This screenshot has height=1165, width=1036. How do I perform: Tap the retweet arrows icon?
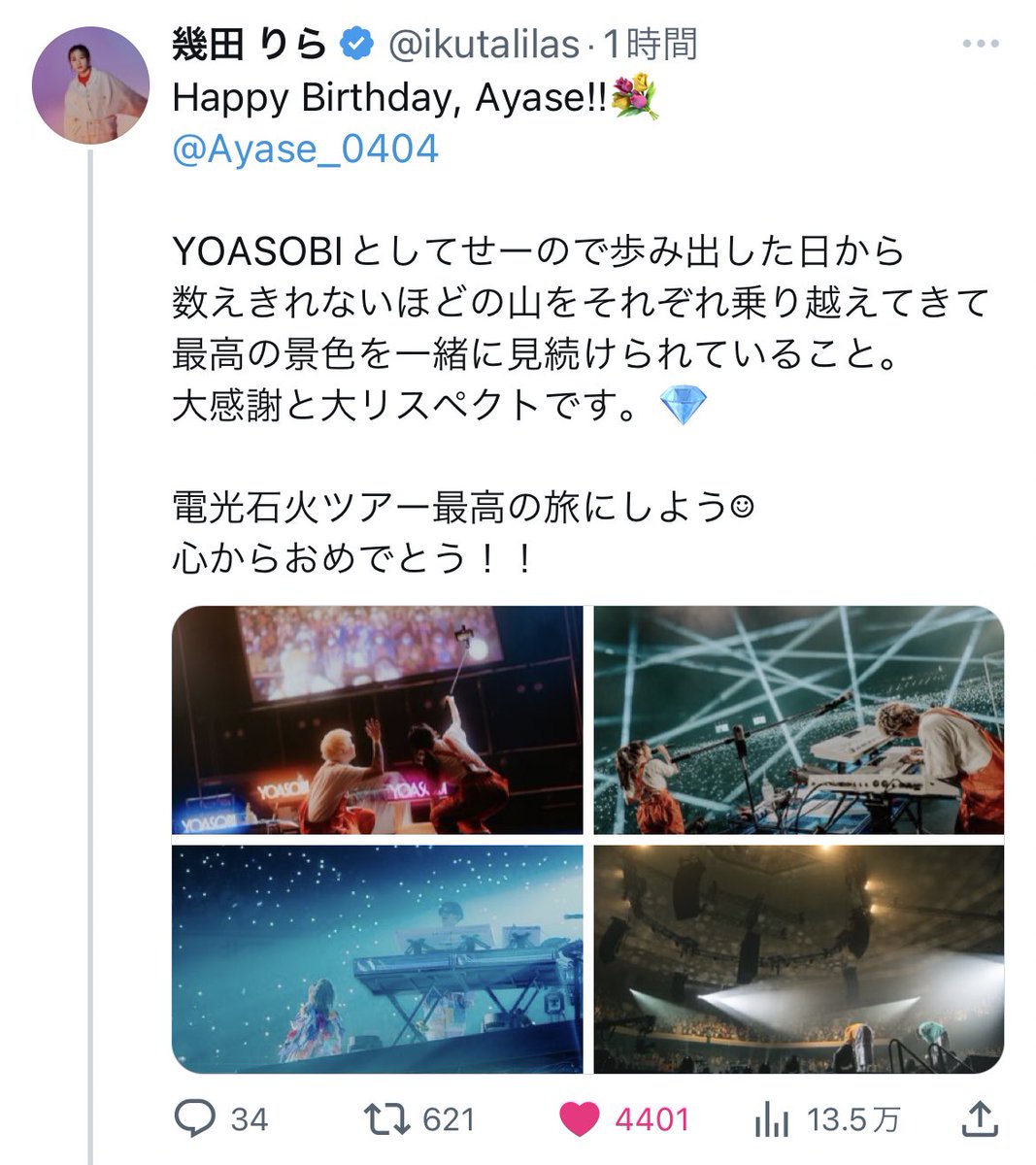[x=385, y=1119]
